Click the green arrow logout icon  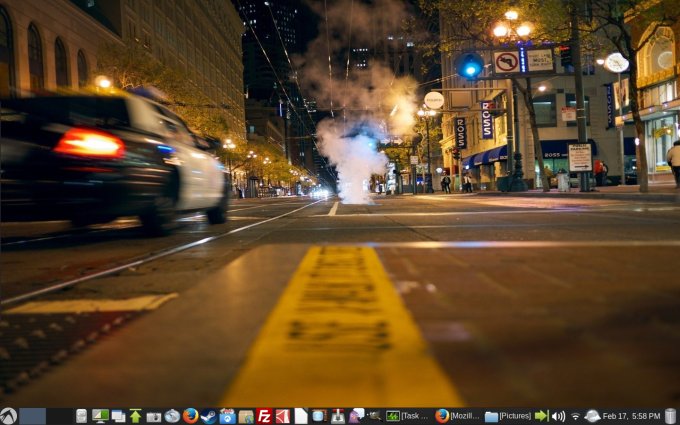click(x=541, y=416)
